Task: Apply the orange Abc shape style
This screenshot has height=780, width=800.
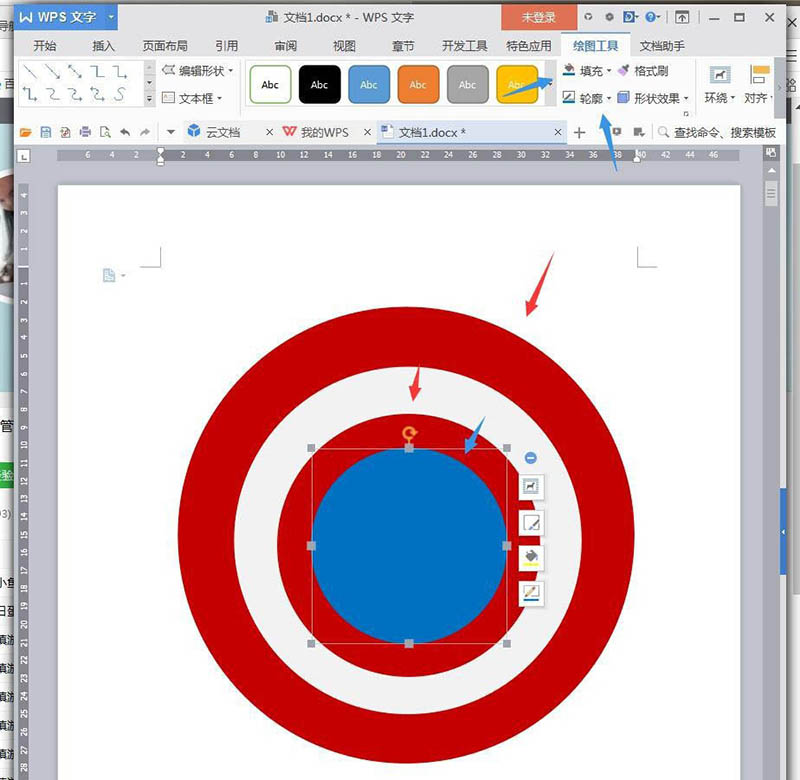Action: click(x=418, y=84)
